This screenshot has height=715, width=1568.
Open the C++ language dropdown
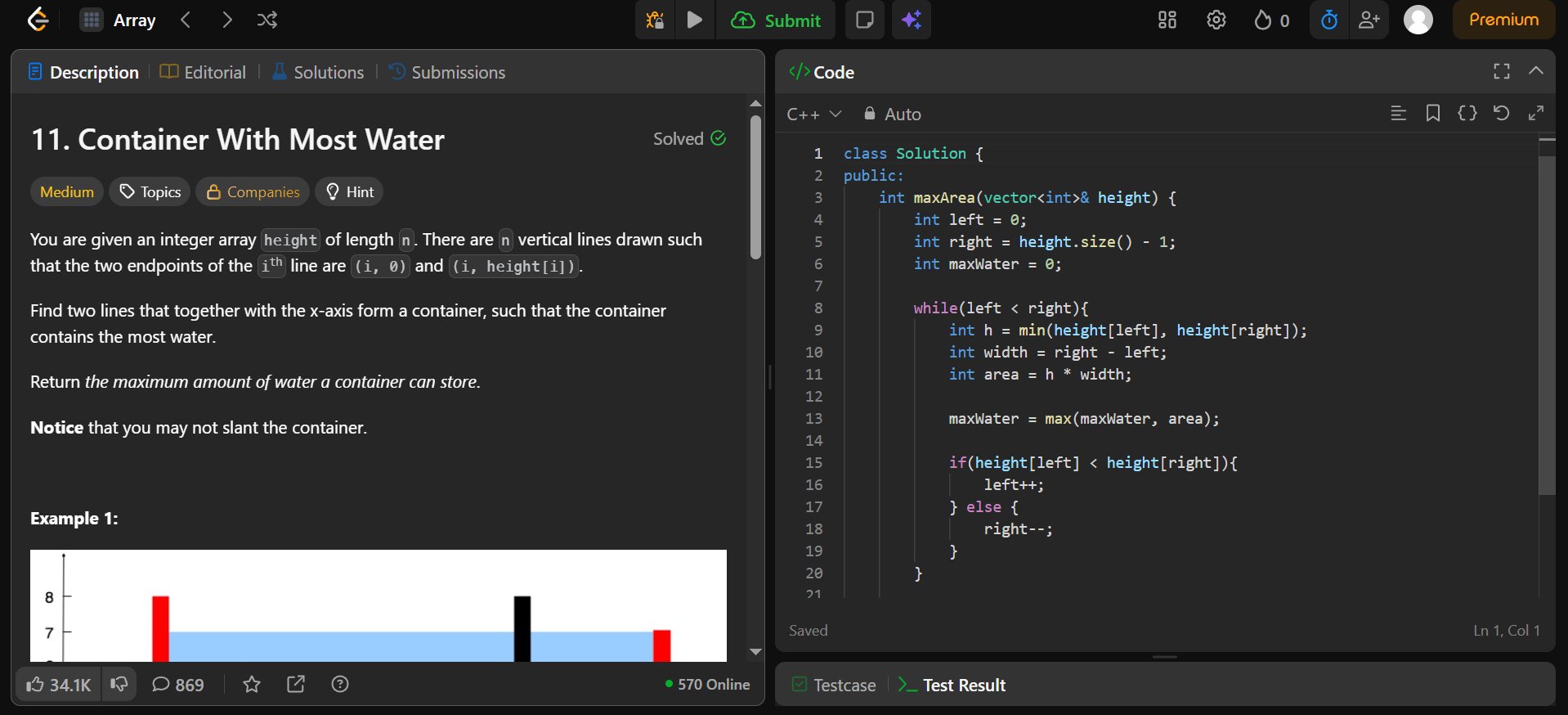pyautogui.click(x=813, y=115)
